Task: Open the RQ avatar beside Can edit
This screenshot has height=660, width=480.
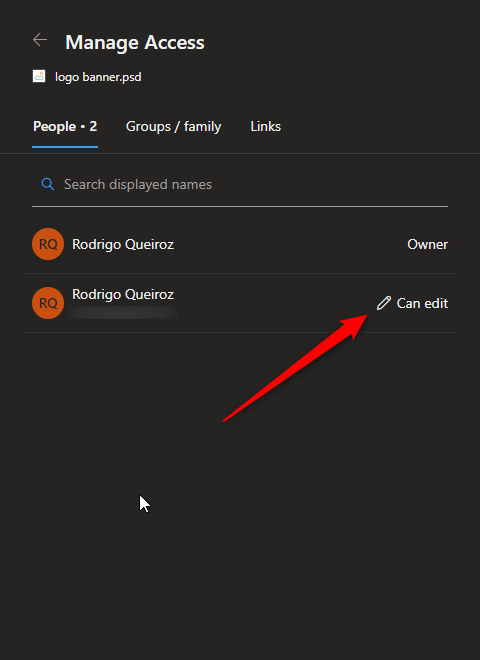Action: point(48,303)
